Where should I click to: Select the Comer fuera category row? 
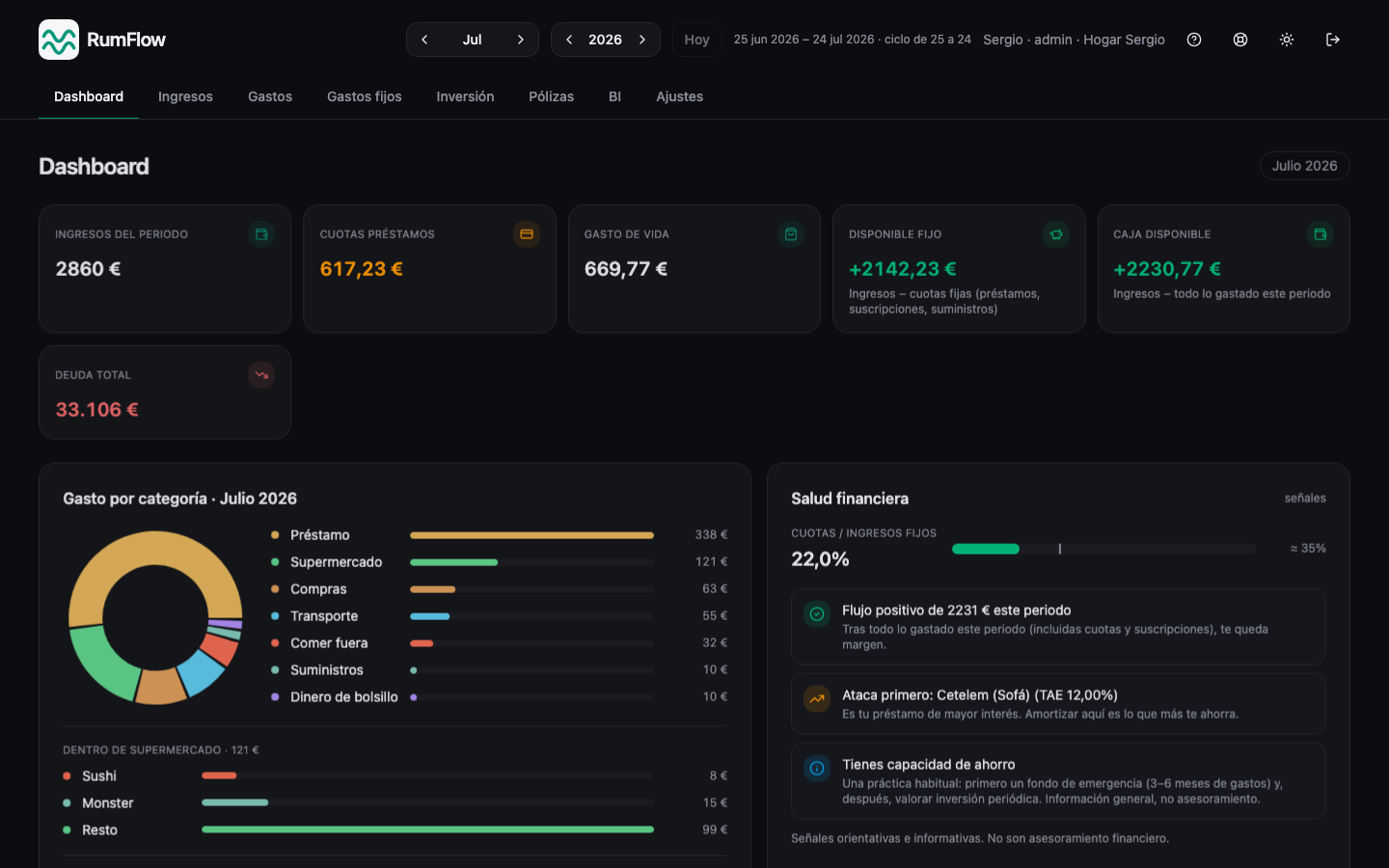click(x=500, y=643)
